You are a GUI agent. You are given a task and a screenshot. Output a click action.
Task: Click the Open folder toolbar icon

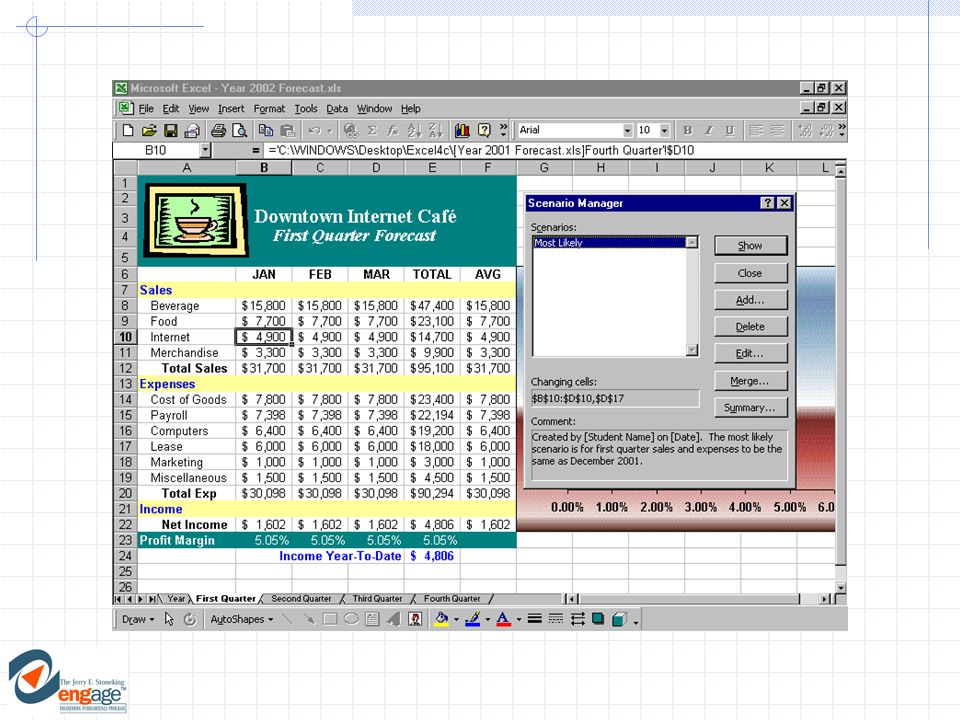coord(149,130)
